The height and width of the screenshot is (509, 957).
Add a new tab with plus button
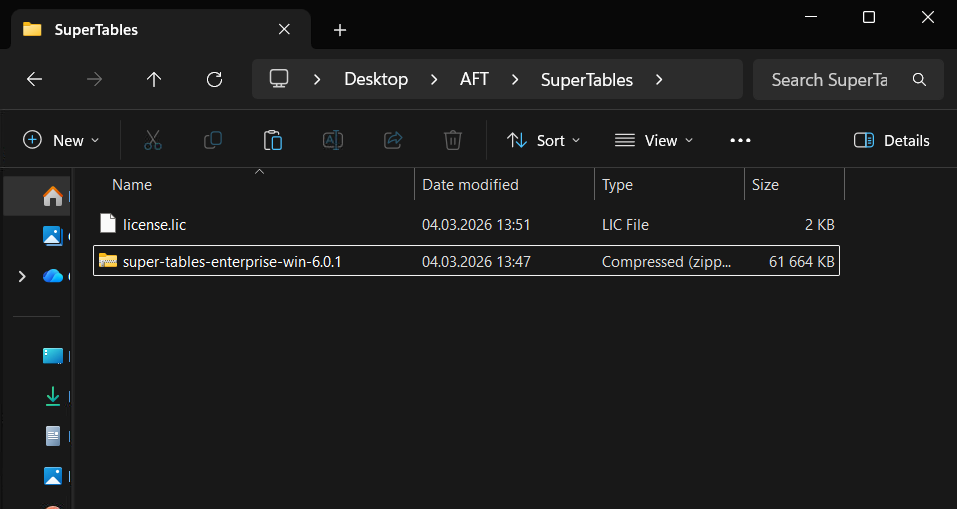pos(340,30)
